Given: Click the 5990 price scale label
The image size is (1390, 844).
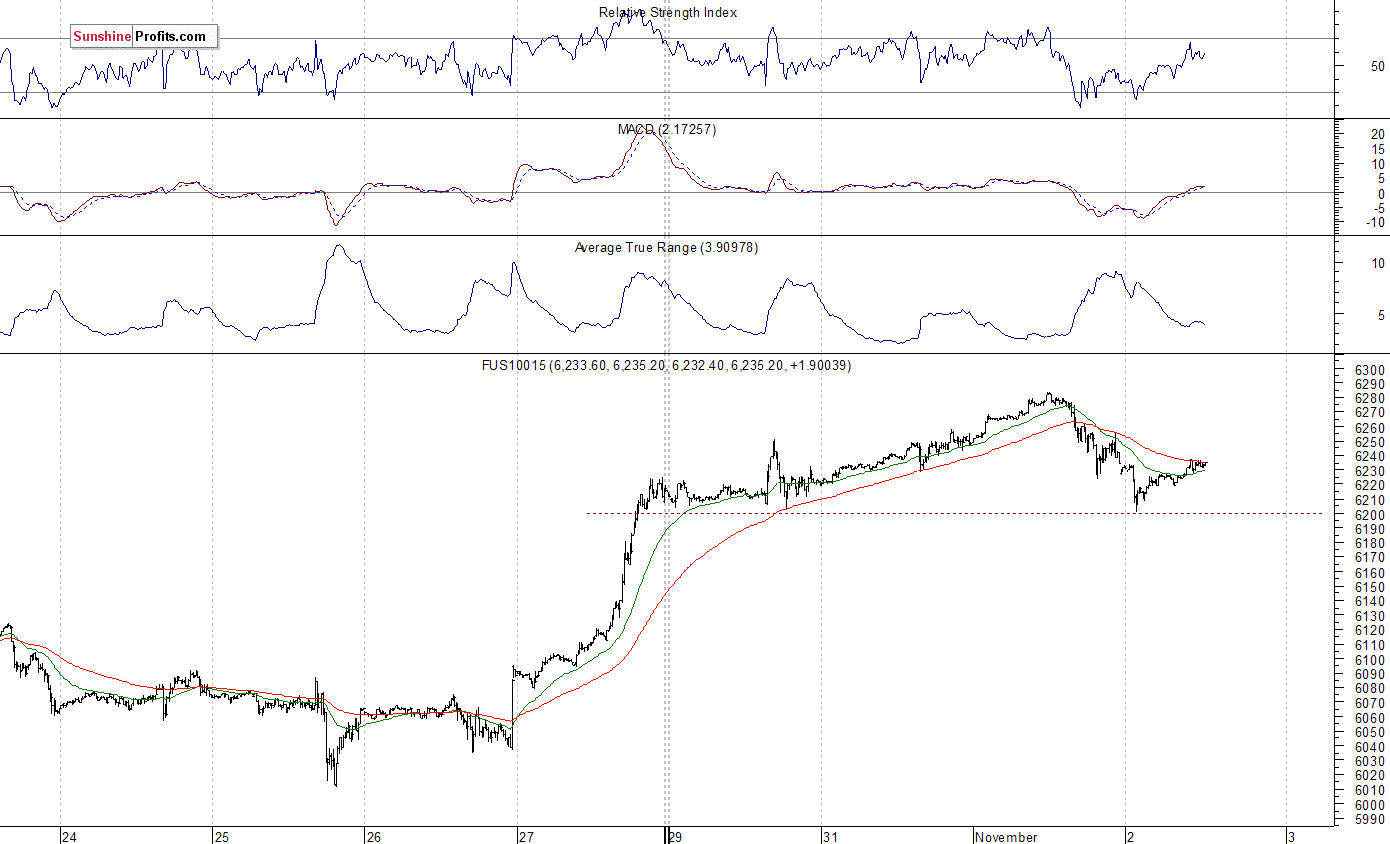Looking at the screenshot, I should point(1369,819).
